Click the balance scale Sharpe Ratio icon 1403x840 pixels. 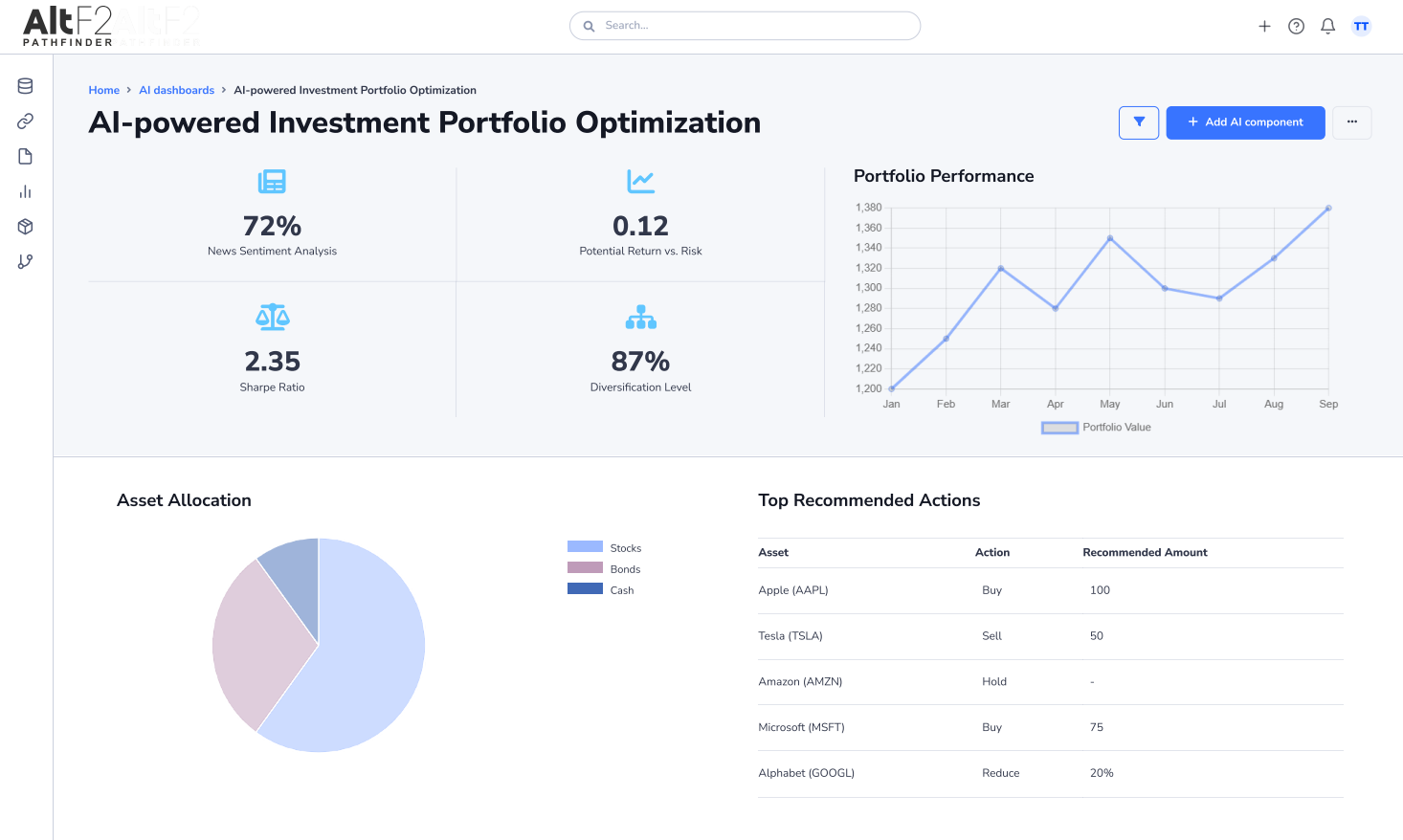pyautogui.click(x=273, y=317)
